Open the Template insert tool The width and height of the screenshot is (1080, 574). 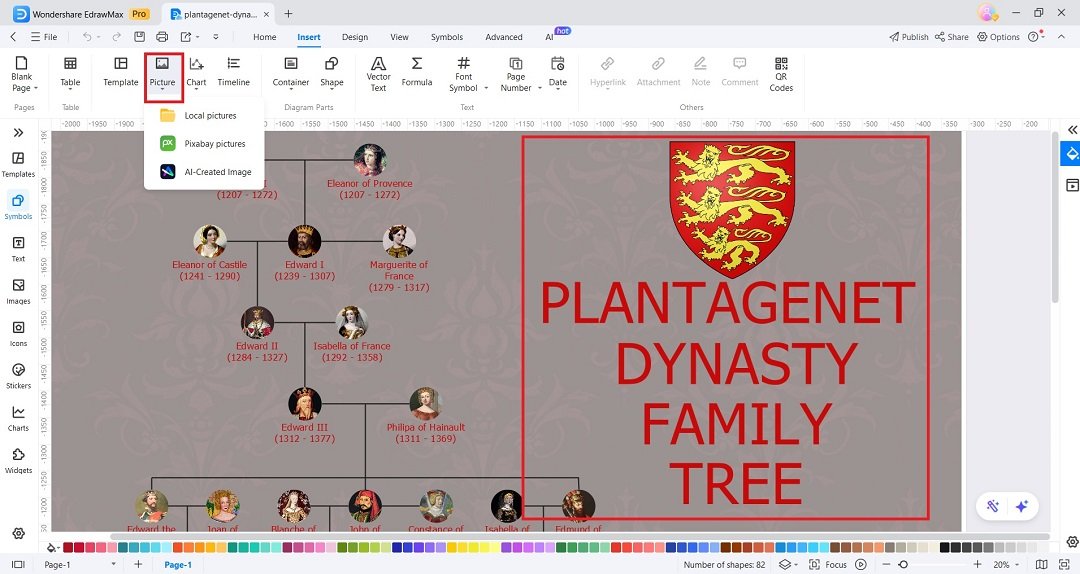121,72
